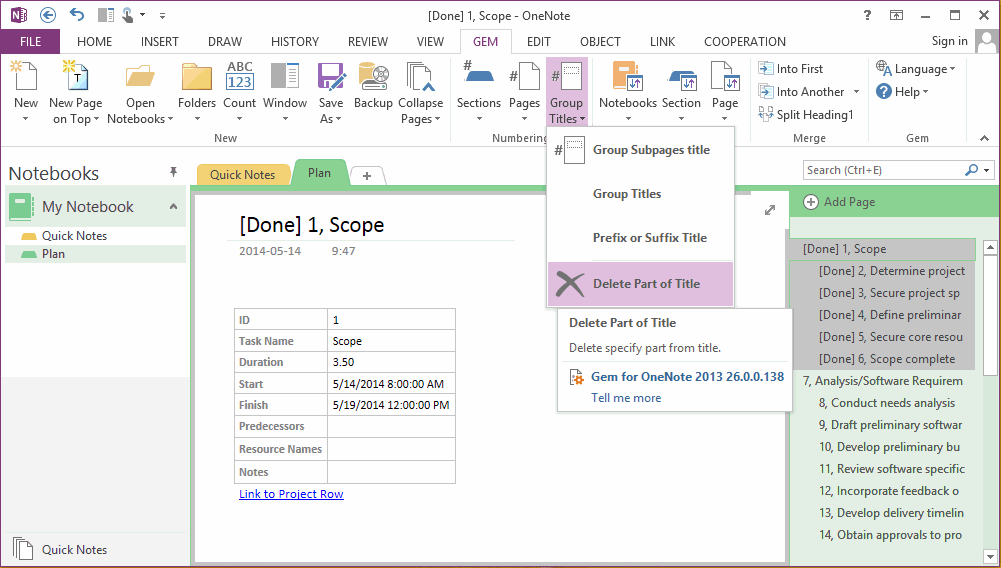Open the Folders dropdown arrow

(197, 119)
